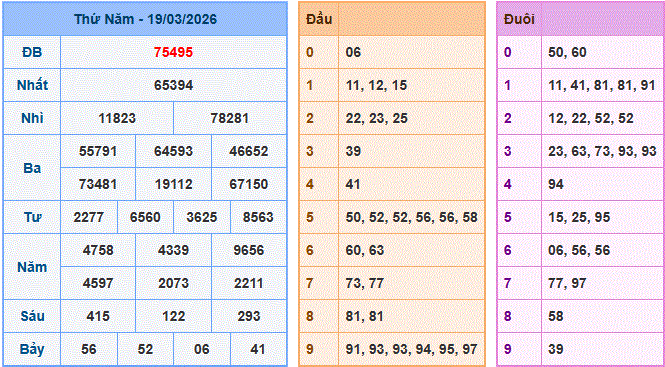
Task: Click fifth prize number 4597
Action: point(98,283)
